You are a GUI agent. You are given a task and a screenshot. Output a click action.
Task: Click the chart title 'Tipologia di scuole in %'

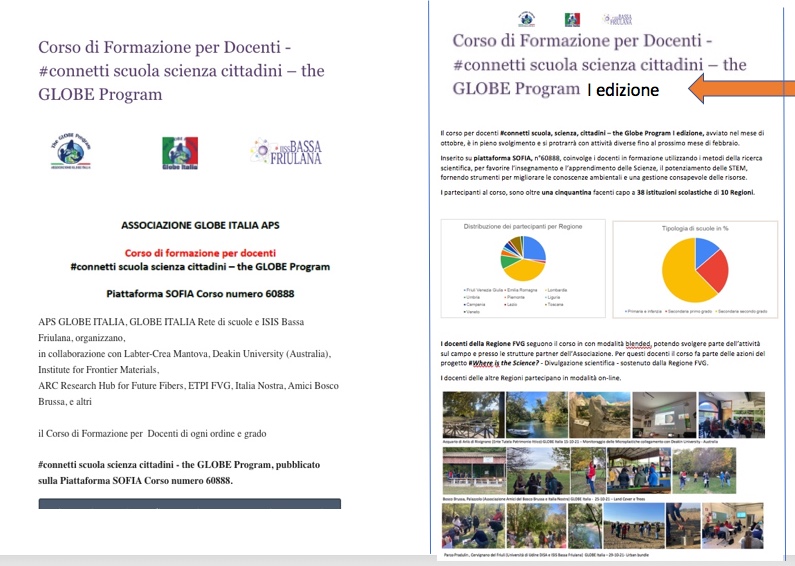pos(695,228)
